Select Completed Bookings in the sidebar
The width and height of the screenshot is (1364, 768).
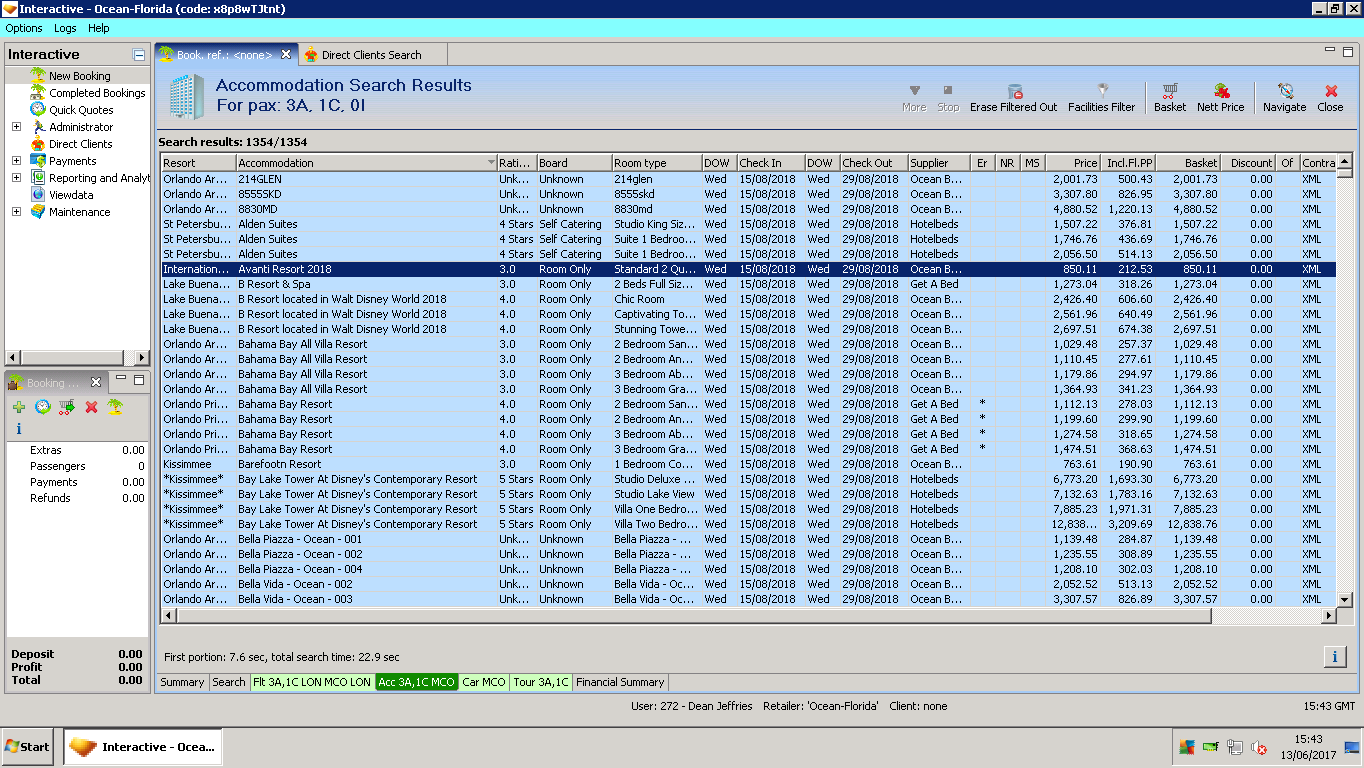pos(97,93)
